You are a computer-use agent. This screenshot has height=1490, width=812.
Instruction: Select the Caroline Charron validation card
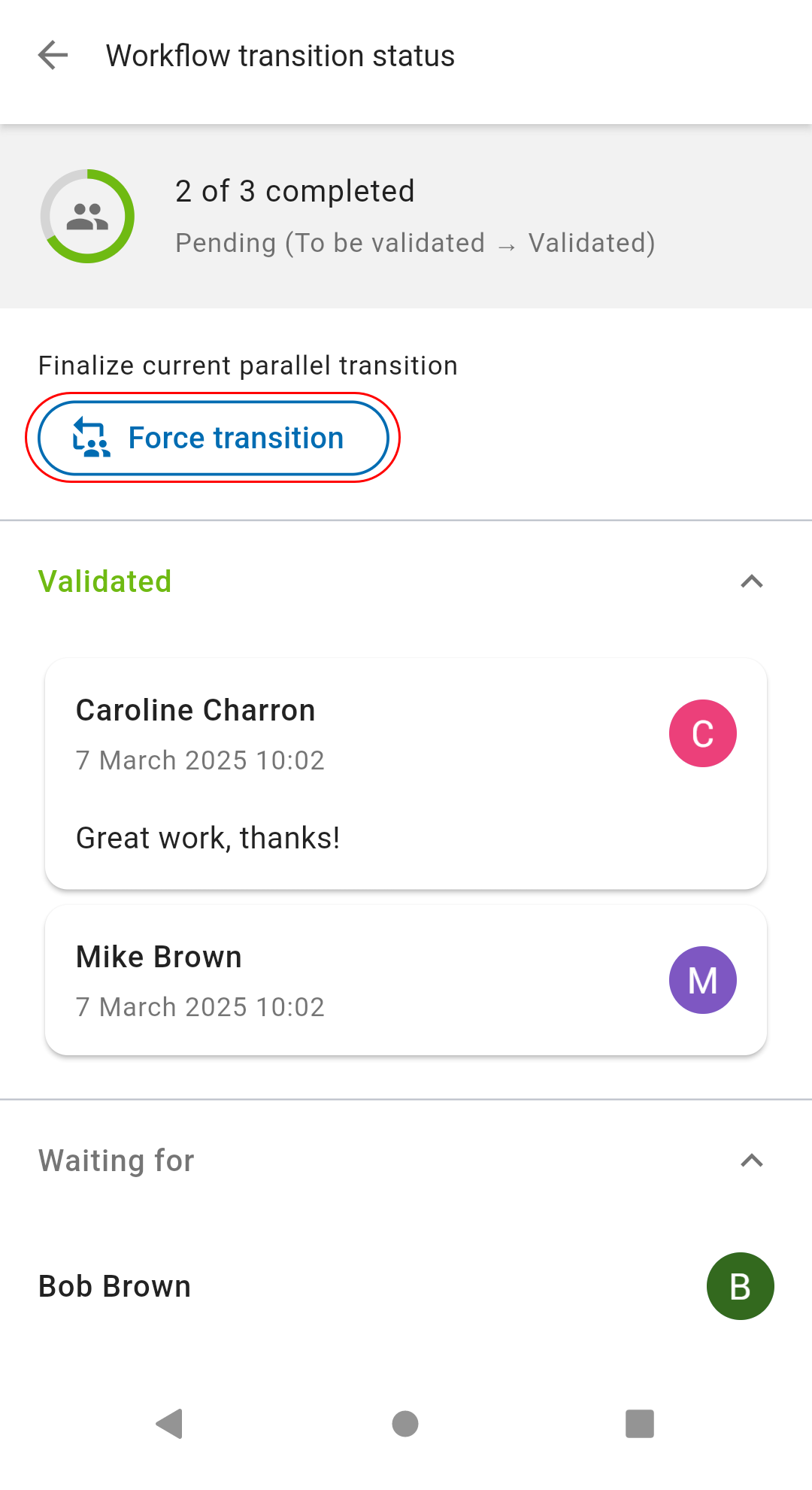point(406,774)
